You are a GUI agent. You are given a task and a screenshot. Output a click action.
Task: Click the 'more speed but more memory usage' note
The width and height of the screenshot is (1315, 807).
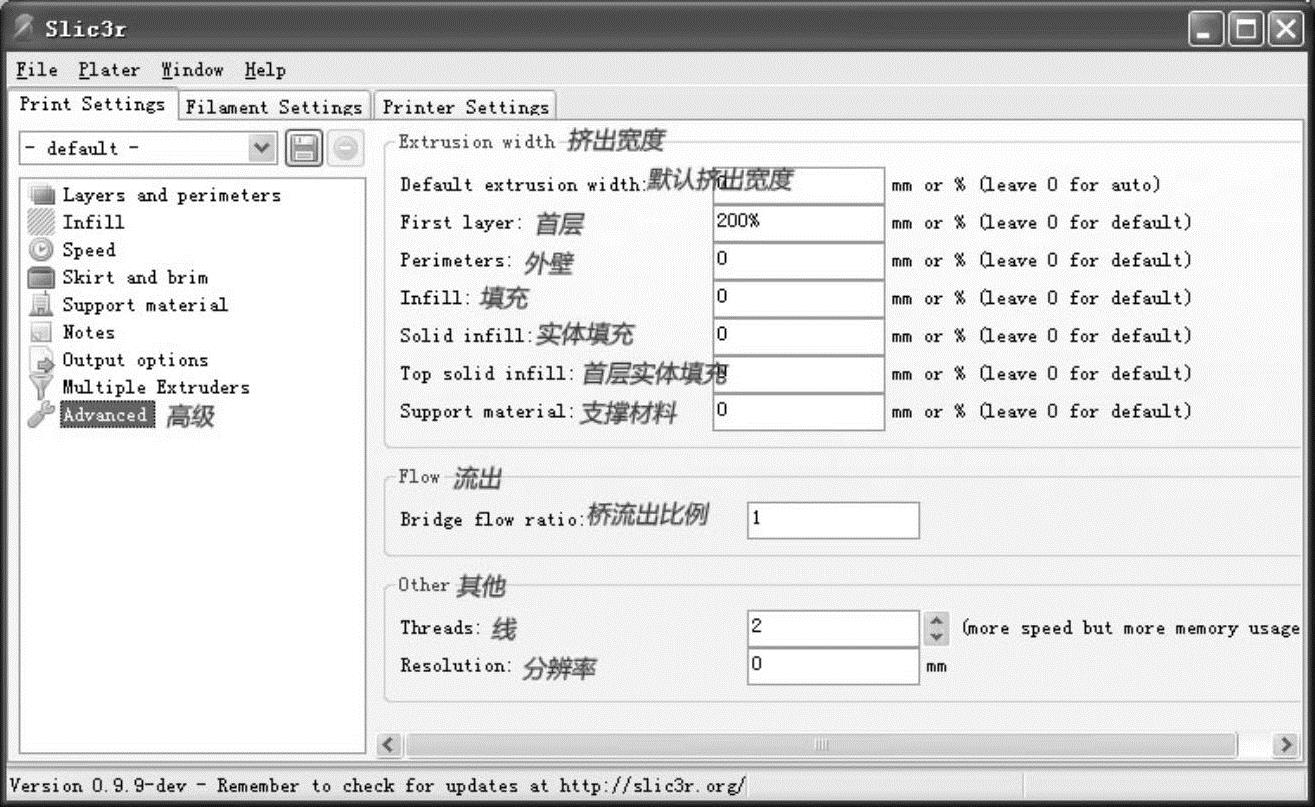1131,629
